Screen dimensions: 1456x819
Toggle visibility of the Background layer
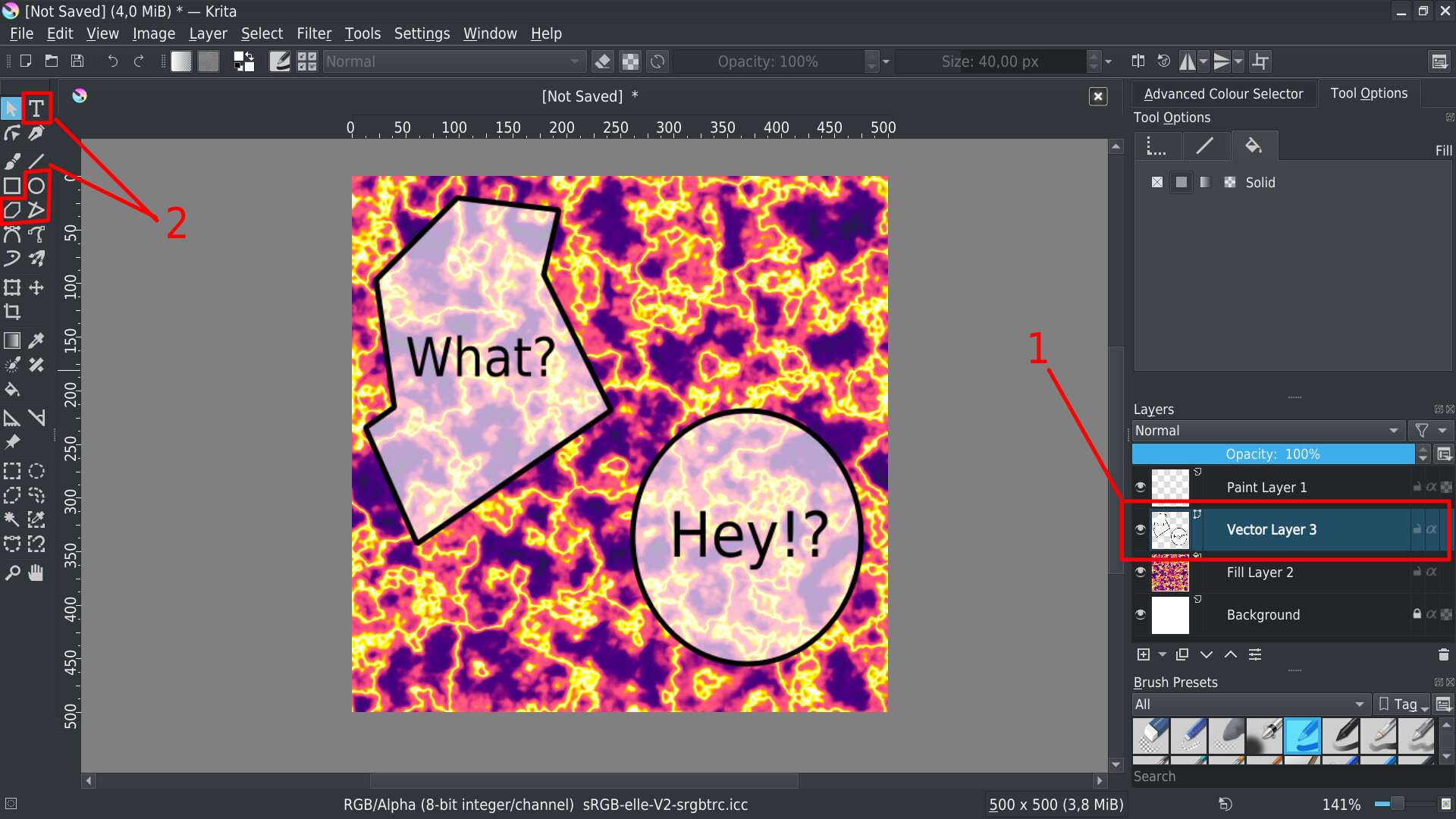click(x=1140, y=614)
